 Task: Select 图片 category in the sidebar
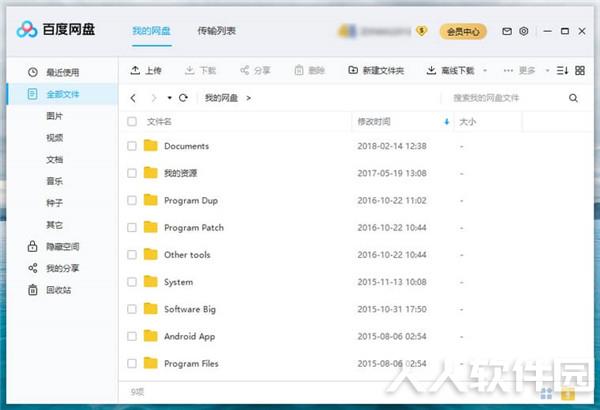tap(54, 116)
